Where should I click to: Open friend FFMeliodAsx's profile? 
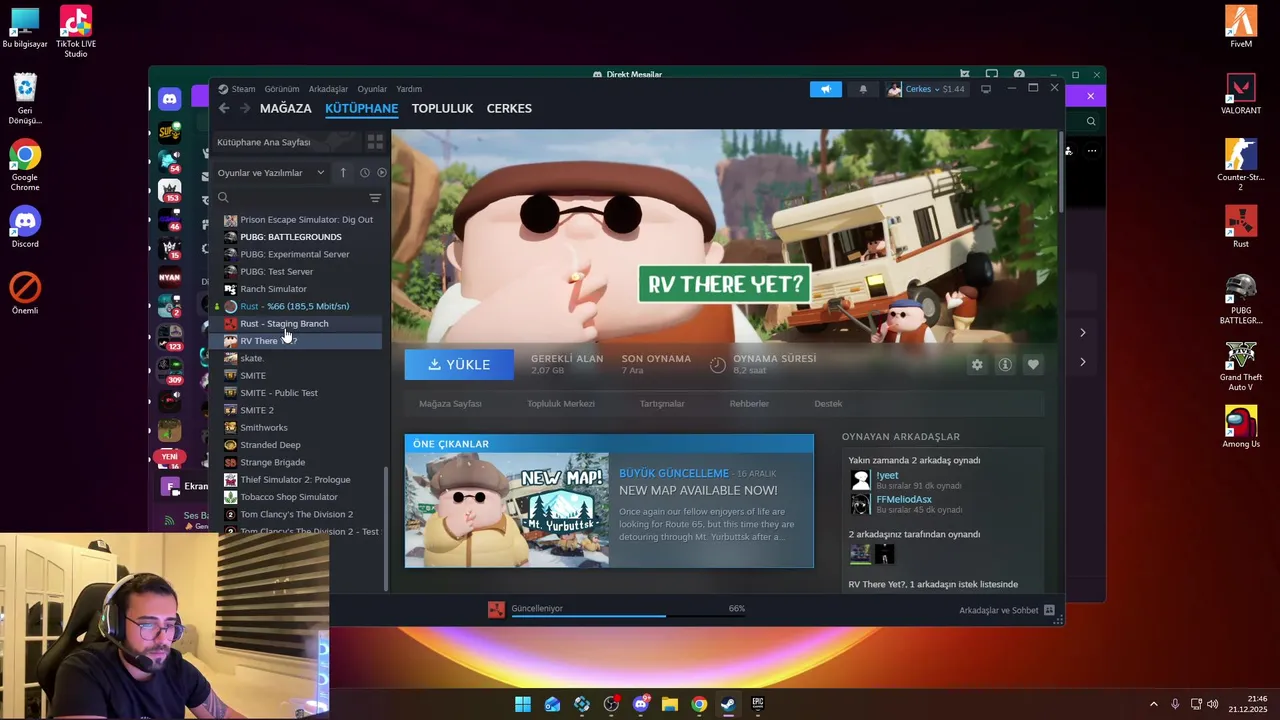click(904, 499)
